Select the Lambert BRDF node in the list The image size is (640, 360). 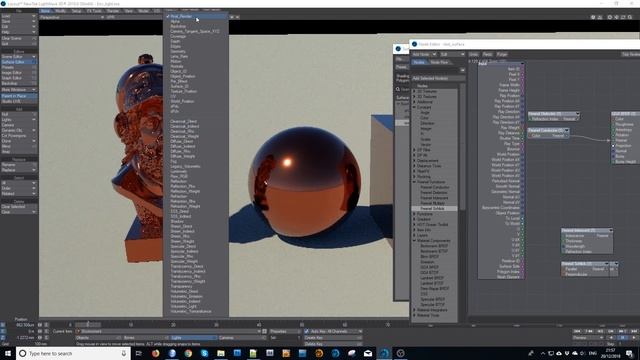pos(431,278)
